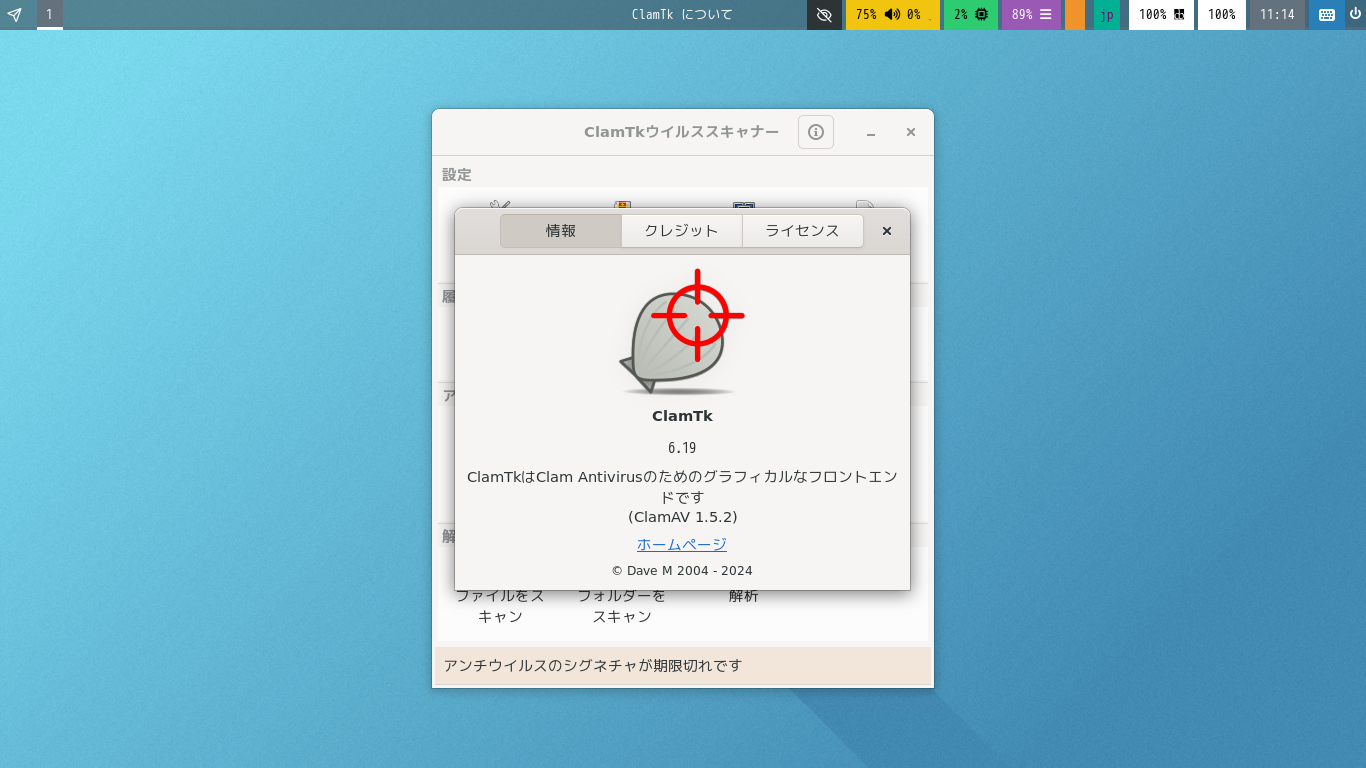Viewport: 1366px width, 768px height.
Task: Open the CPU usage indicator showing 2%
Action: click(971, 15)
